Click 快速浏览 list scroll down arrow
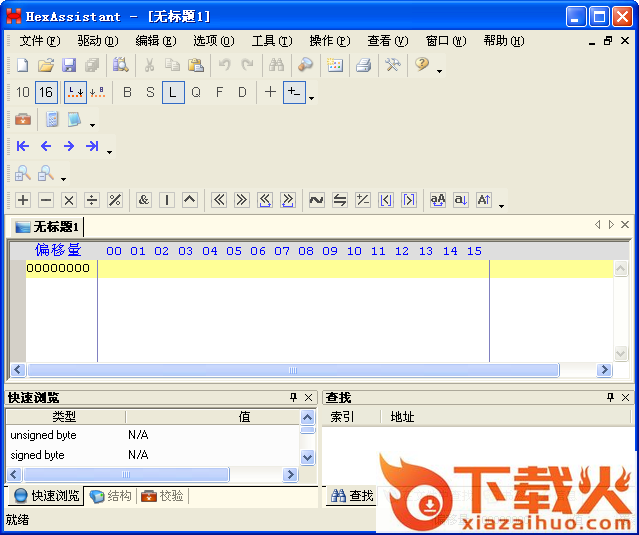 (x=307, y=457)
